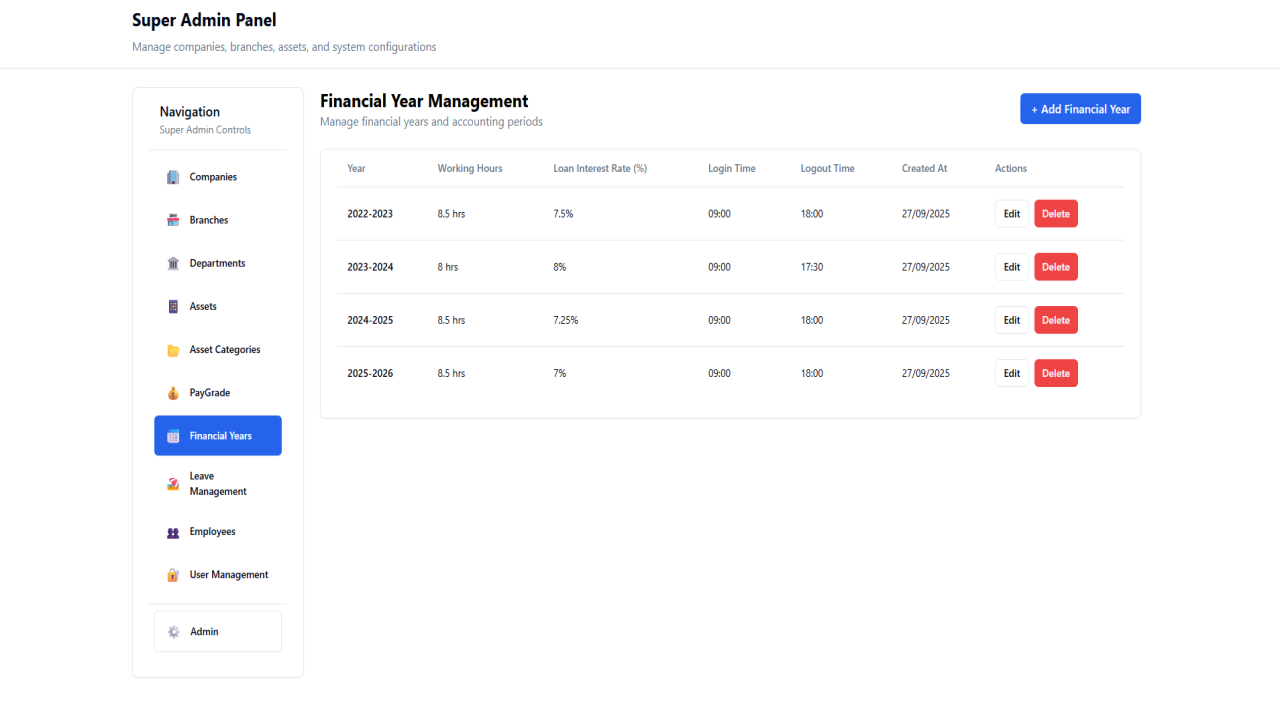1280x720 pixels.
Task: Click the Loan Interest Rate (%) header
Action: [x=600, y=169]
